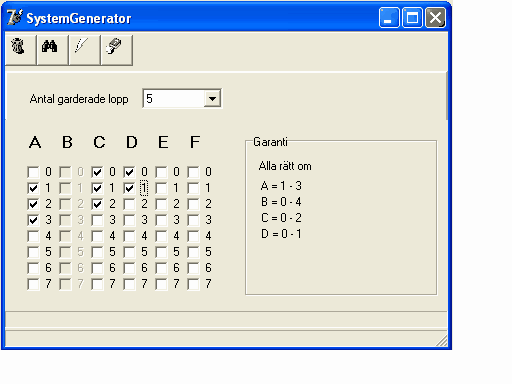Click the Antal garderade lopp combo box field

click(x=182, y=98)
